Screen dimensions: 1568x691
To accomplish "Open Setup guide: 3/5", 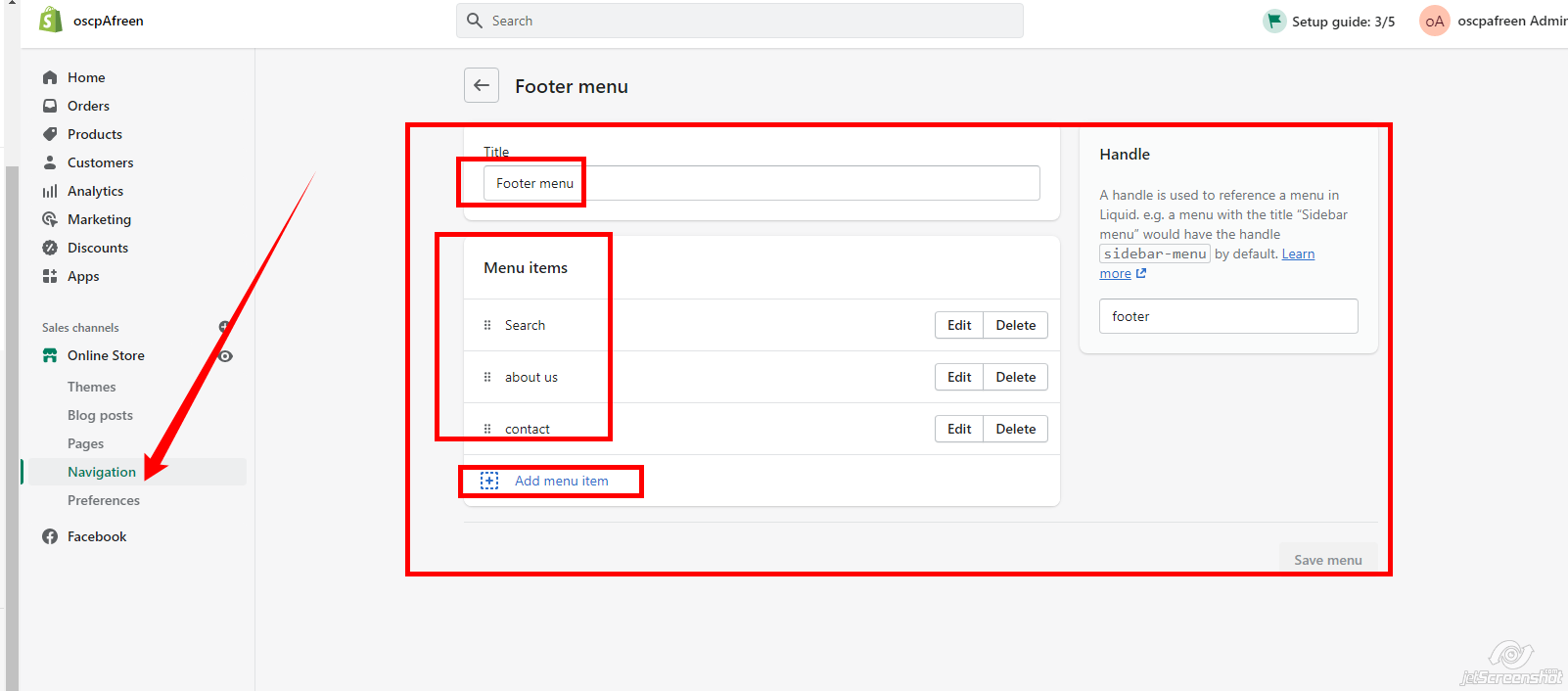I will coord(1343,22).
